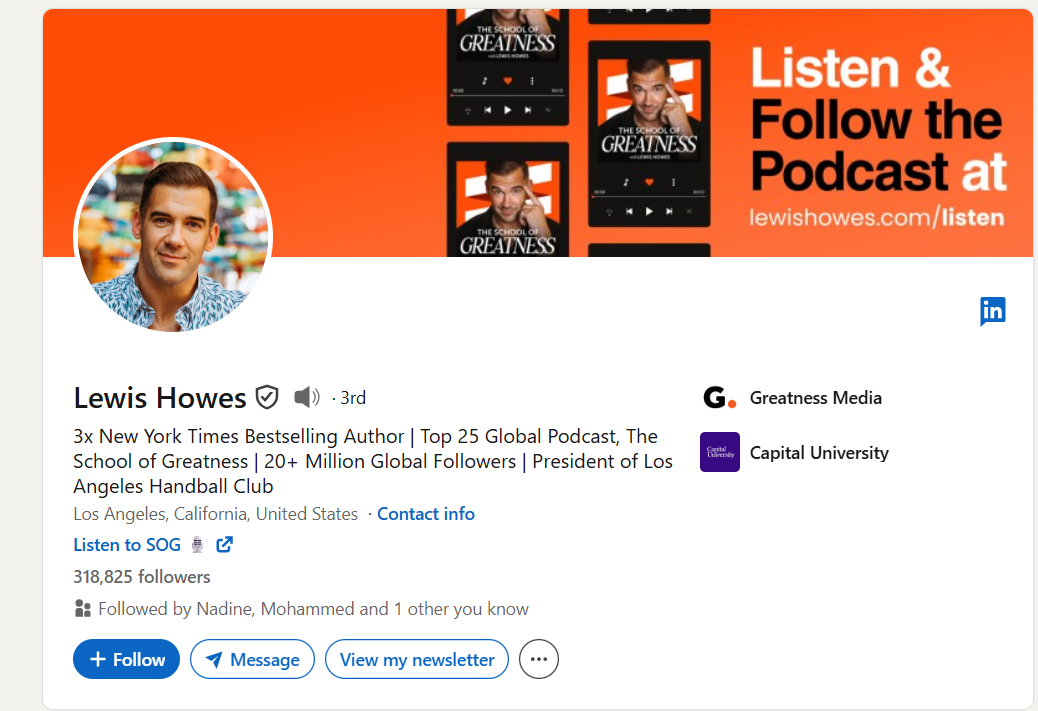Click the Capital University purple logo

tap(720, 452)
